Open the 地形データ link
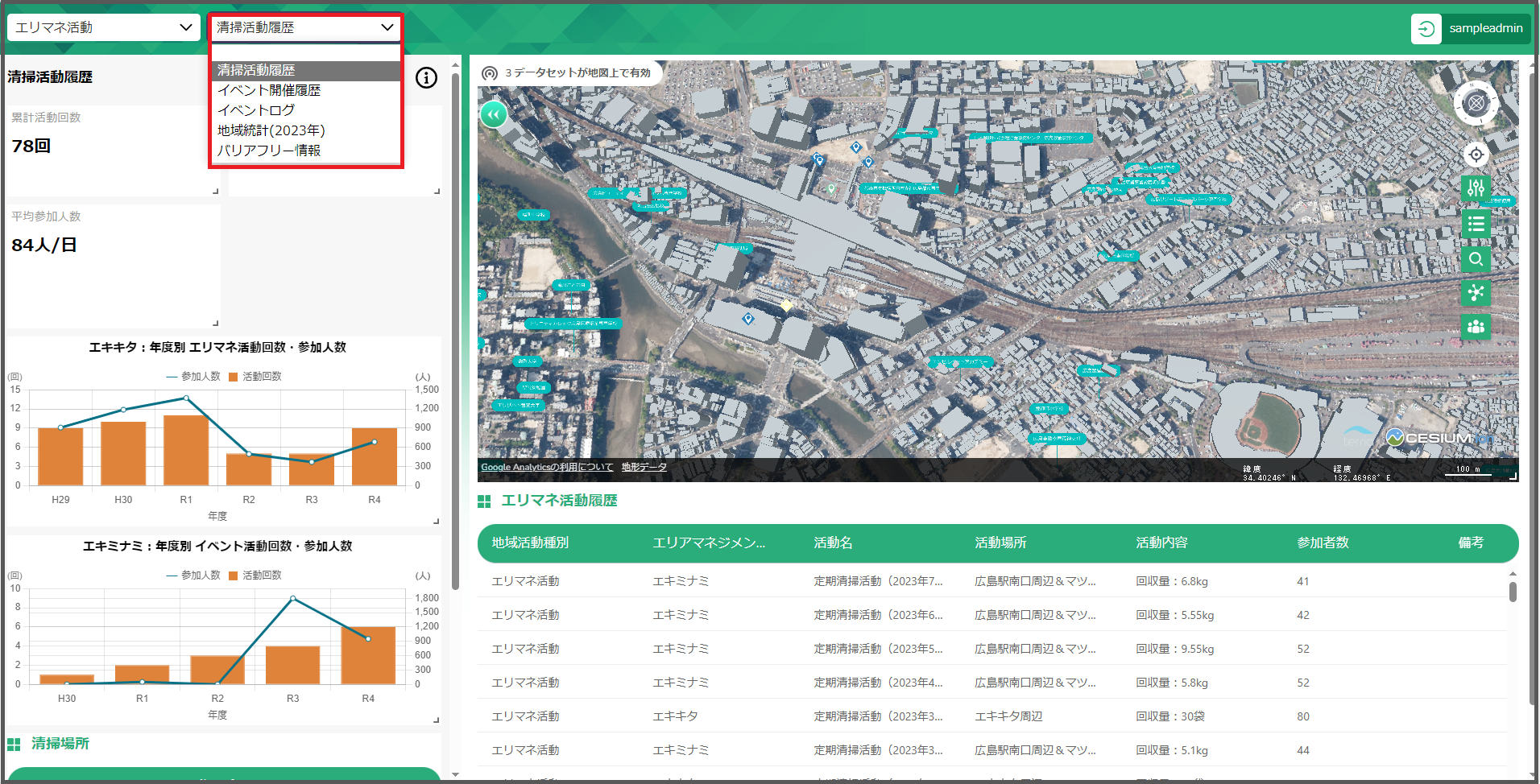Screen dimensions: 1540x784 644,467
